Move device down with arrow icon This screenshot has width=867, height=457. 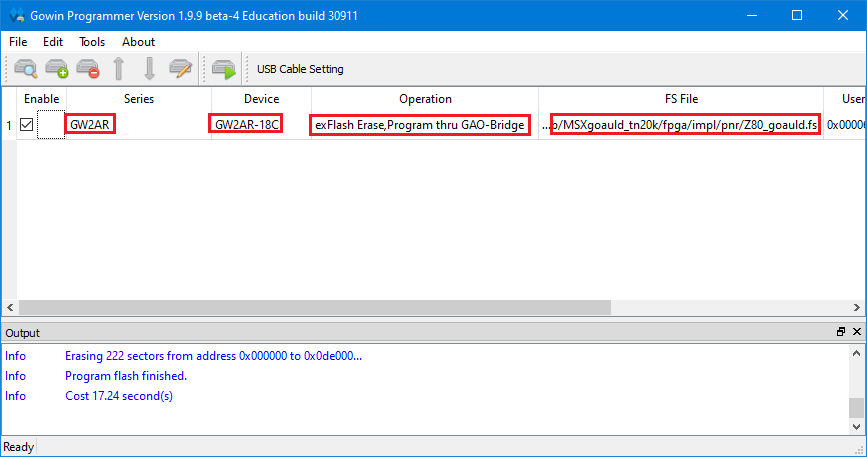(149, 69)
